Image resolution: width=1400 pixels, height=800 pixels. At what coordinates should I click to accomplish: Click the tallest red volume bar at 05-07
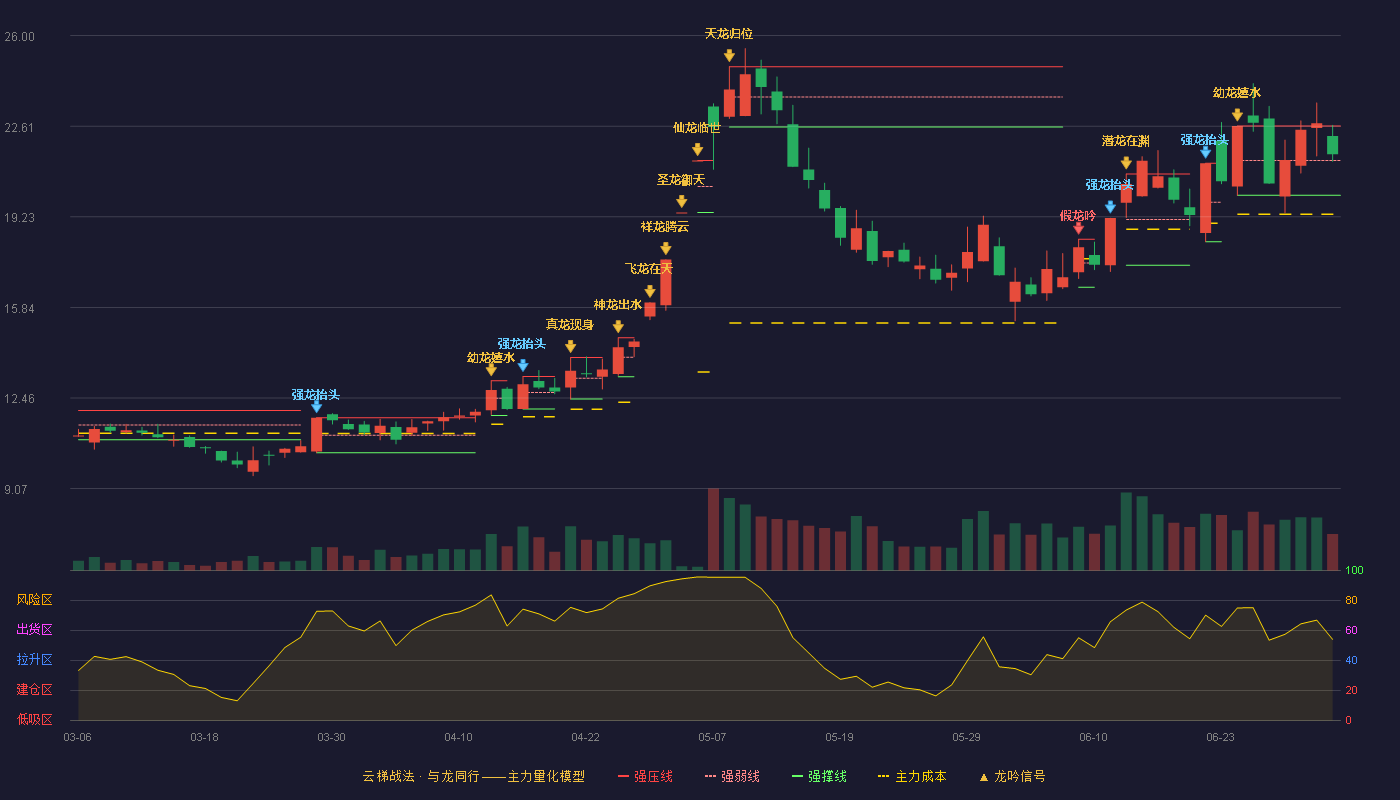[x=713, y=529]
